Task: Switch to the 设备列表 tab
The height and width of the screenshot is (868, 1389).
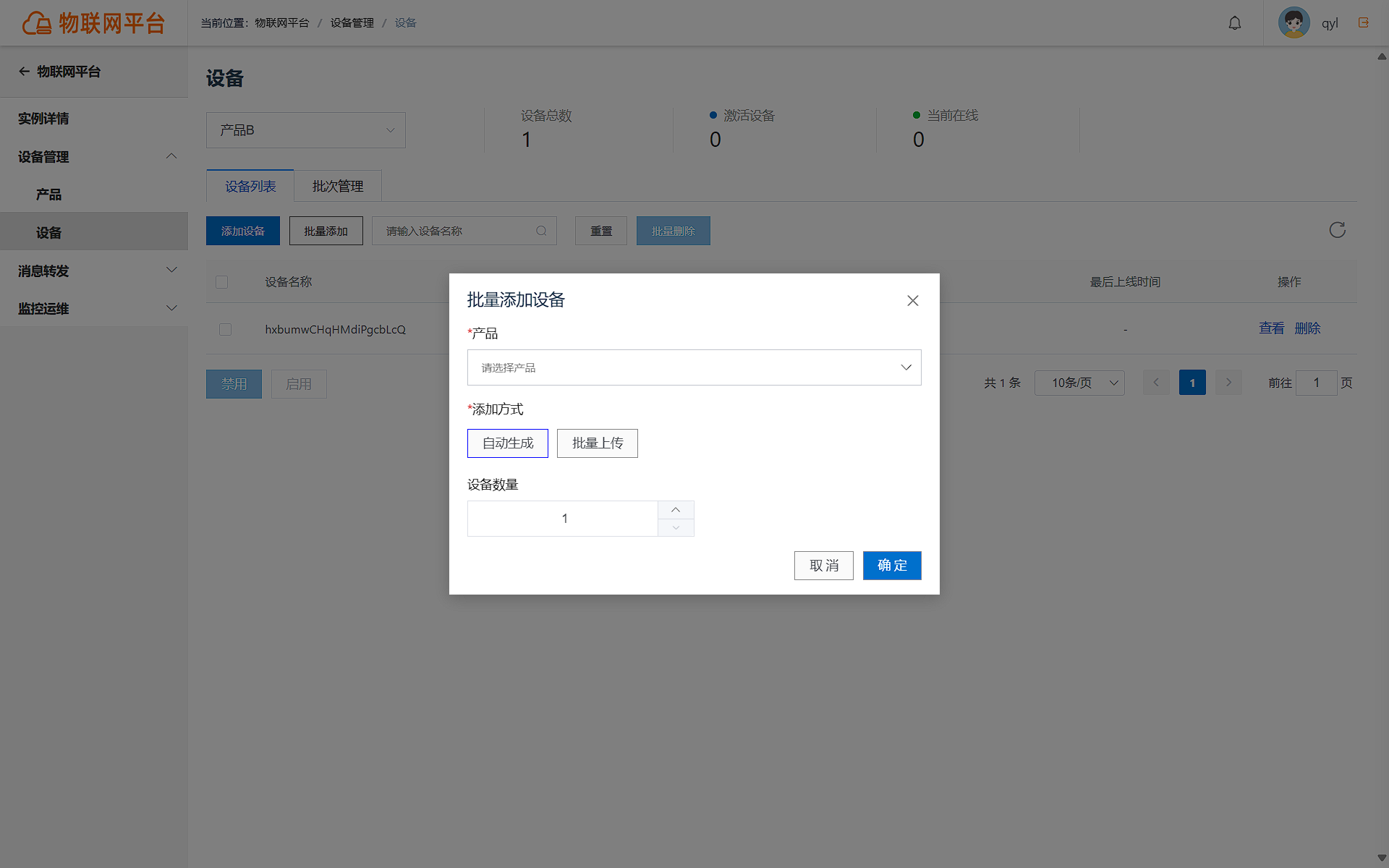Action: point(250,186)
